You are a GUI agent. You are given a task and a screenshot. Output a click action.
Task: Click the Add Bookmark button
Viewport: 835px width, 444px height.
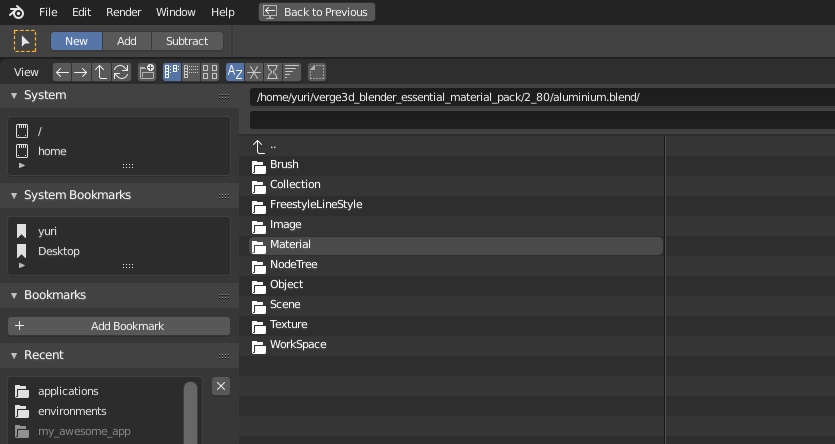pyautogui.click(x=119, y=326)
